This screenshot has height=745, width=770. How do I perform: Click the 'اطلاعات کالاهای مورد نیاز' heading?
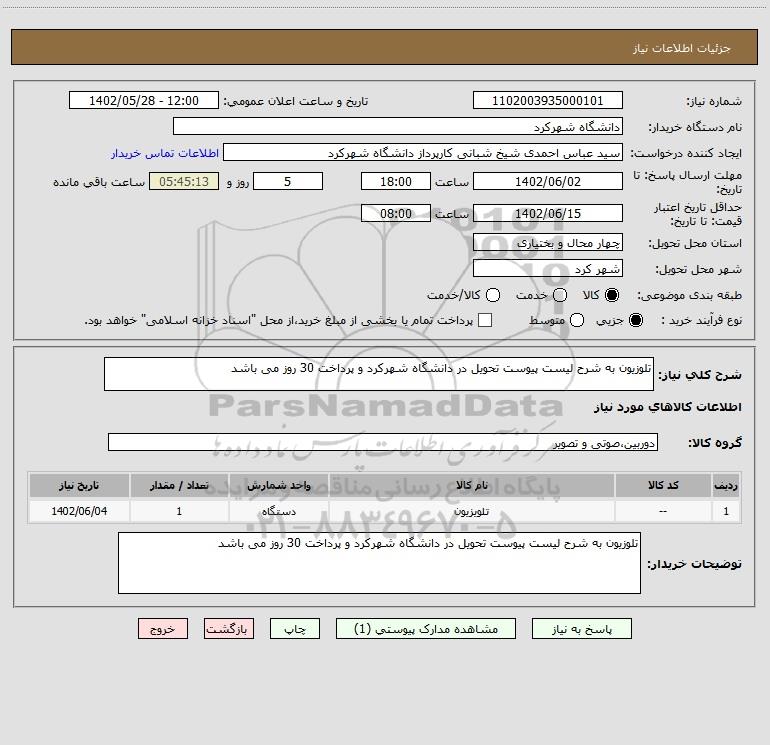[668, 407]
